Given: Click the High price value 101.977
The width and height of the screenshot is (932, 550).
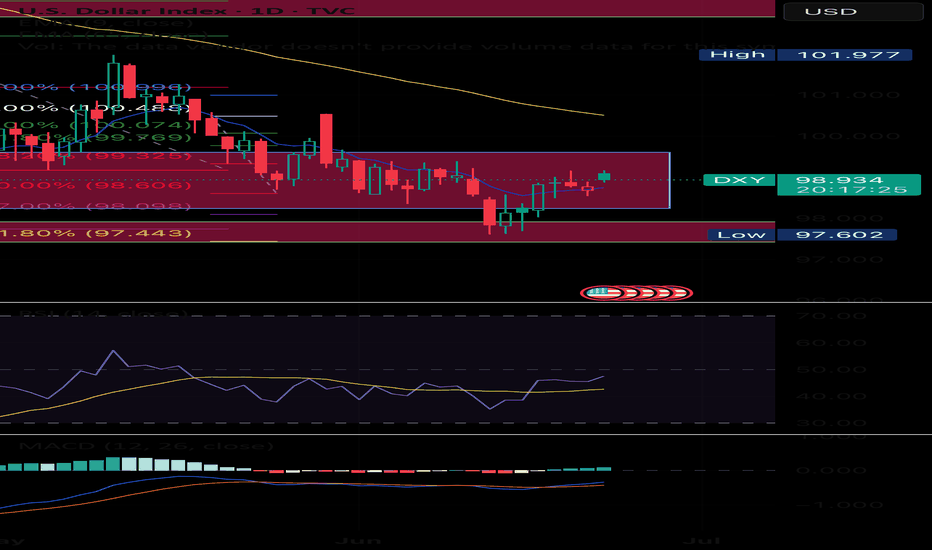Looking at the screenshot, I should coord(844,55).
